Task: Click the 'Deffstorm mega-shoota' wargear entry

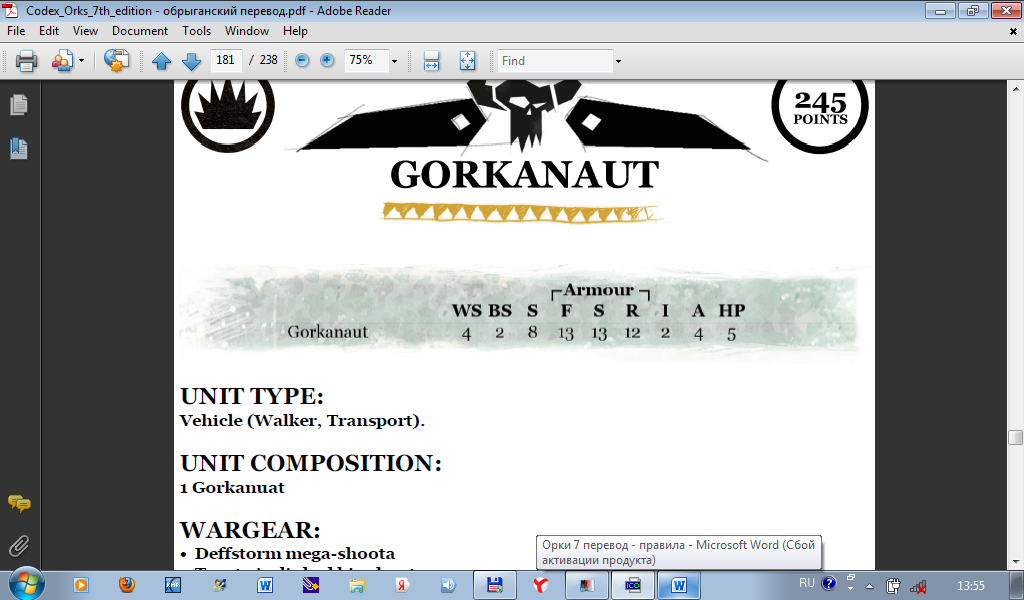Action: pos(295,554)
